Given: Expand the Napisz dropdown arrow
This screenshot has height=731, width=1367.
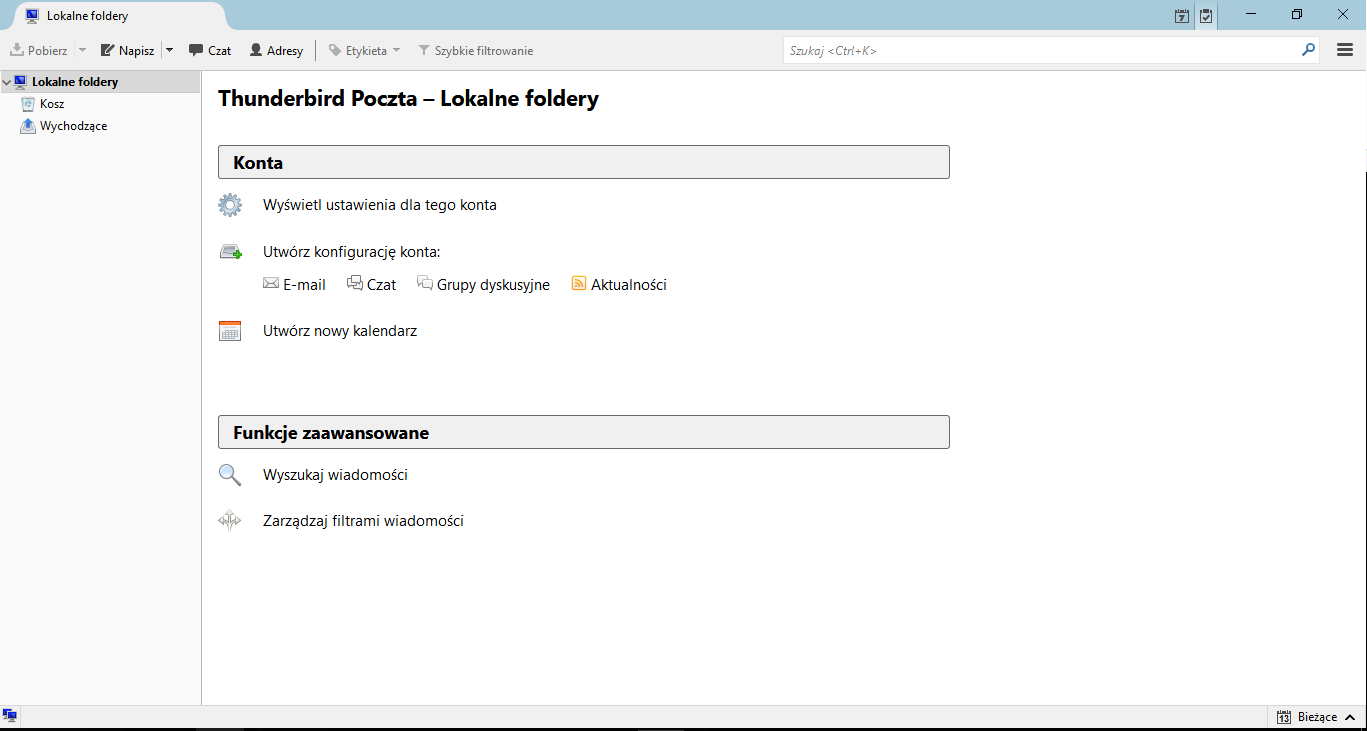Looking at the screenshot, I should coord(169,50).
